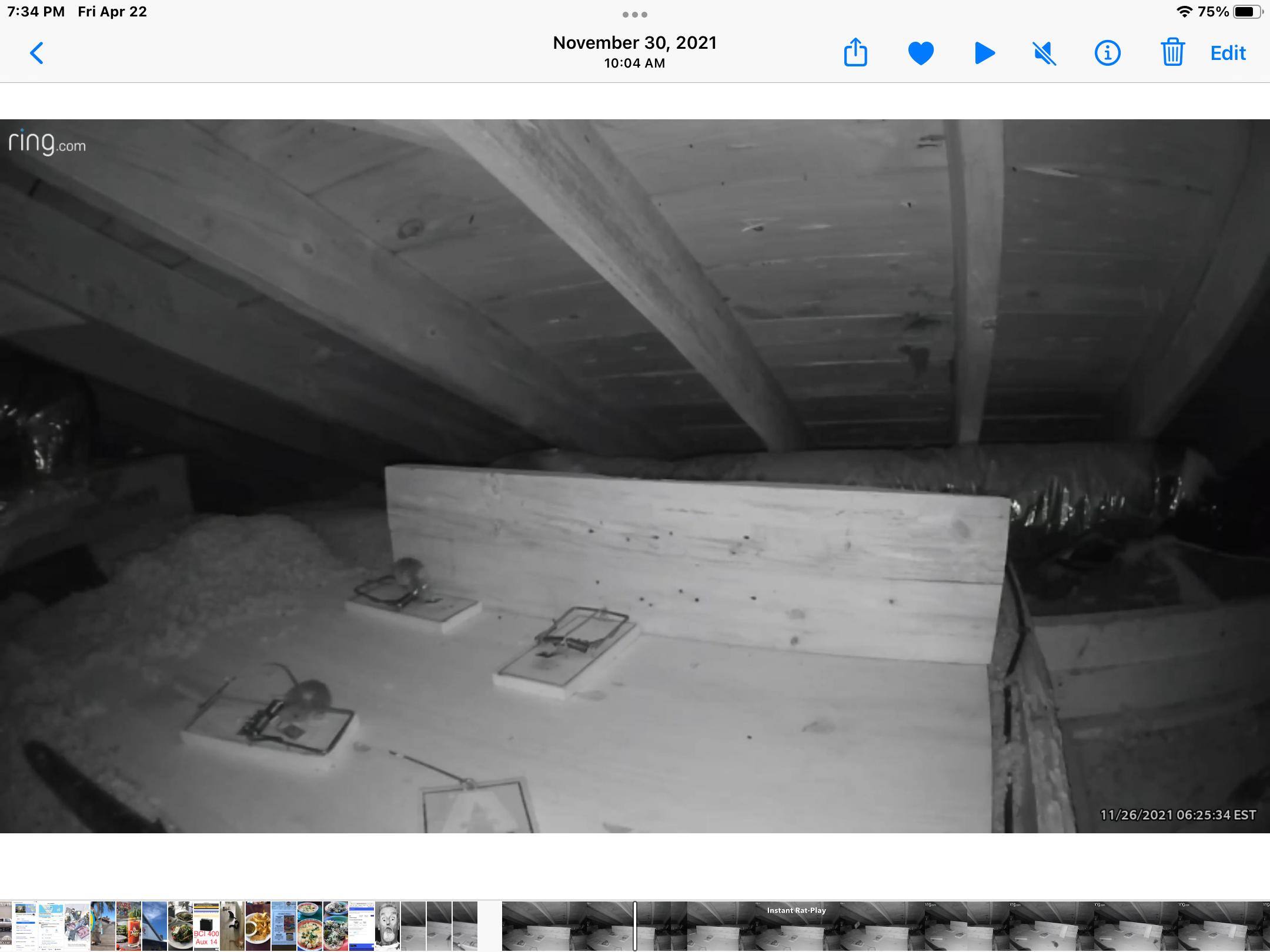Screen dimensions: 1270x952
Task: Play the video
Action: 984,53
